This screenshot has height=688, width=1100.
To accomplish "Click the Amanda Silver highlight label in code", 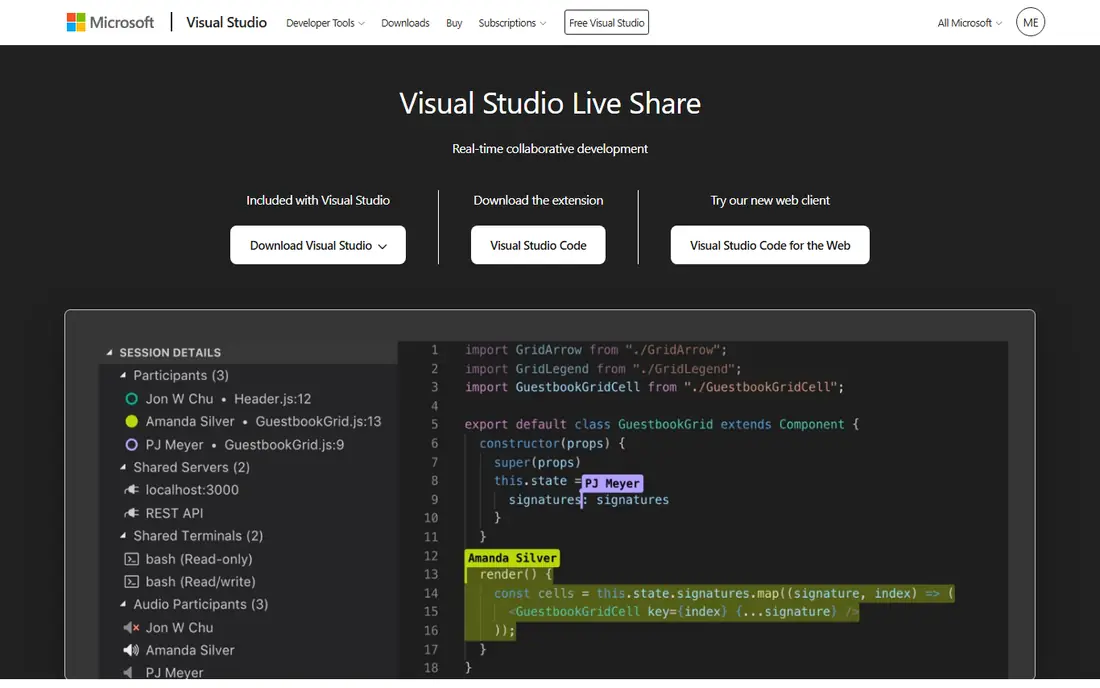I will pos(512,558).
